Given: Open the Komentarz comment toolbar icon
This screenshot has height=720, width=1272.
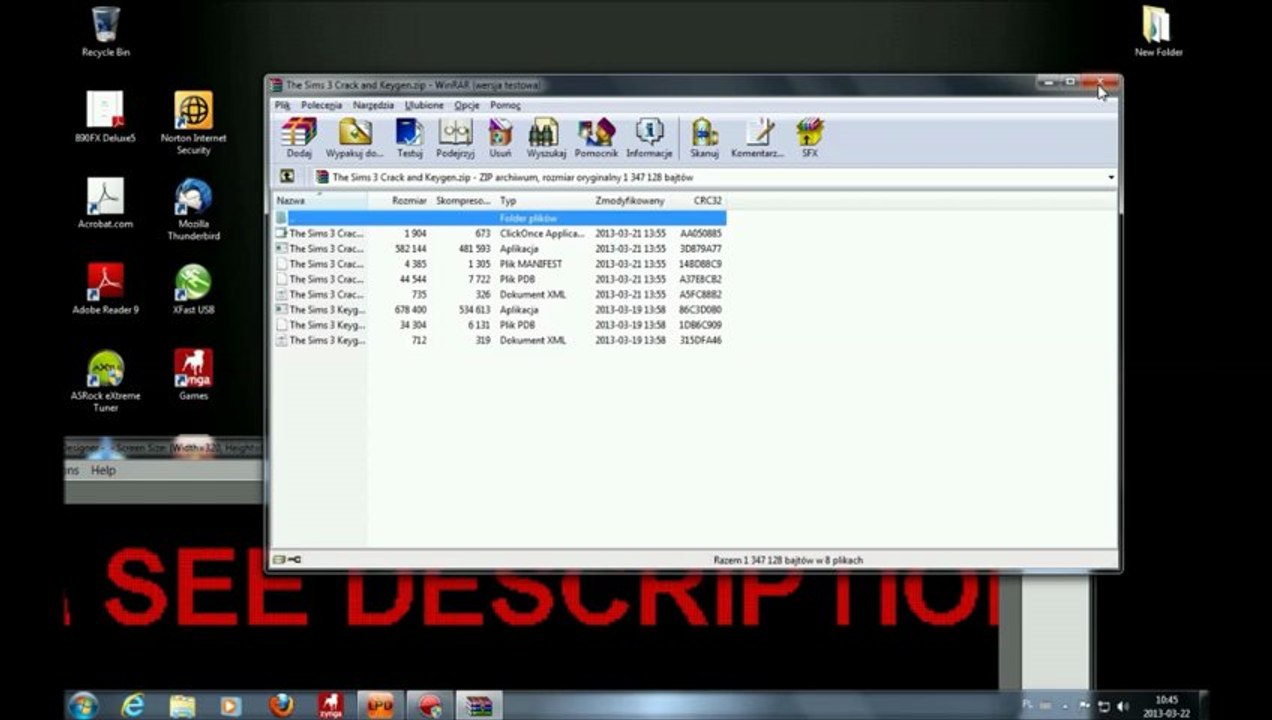Looking at the screenshot, I should (x=757, y=138).
